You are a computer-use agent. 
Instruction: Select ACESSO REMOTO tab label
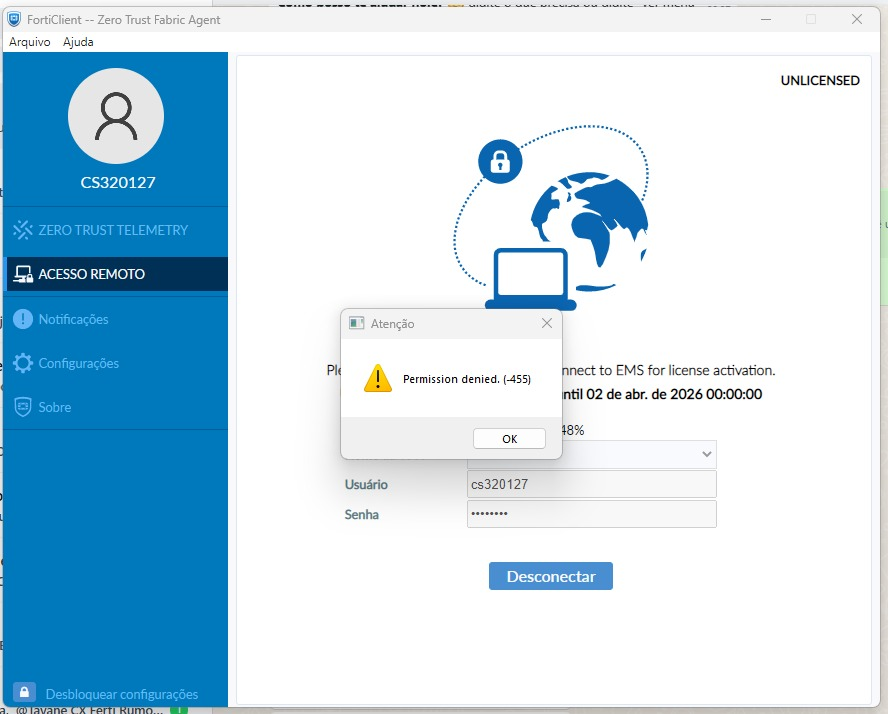click(x=92, y=274)
